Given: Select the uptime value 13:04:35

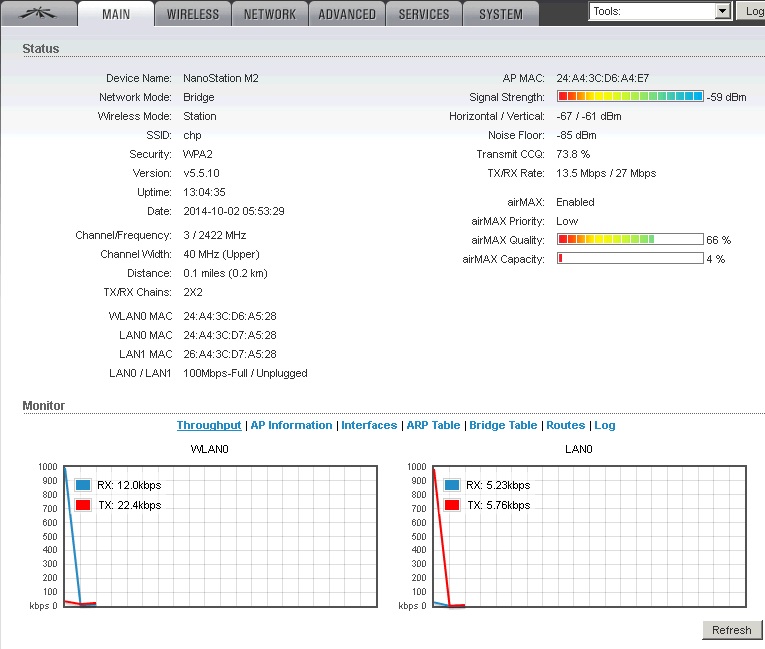Looking at the screenshot, I should (x=204, y=192).
